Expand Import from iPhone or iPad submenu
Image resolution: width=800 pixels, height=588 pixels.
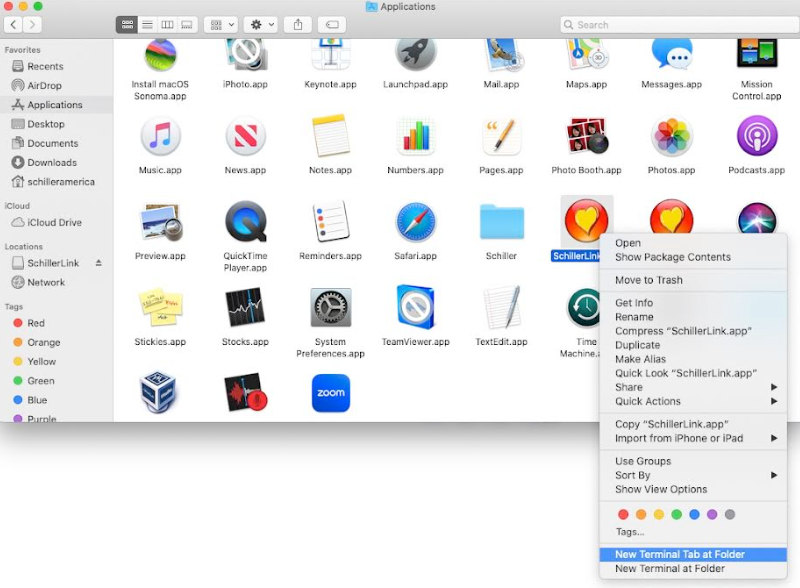tap(693, 438)
